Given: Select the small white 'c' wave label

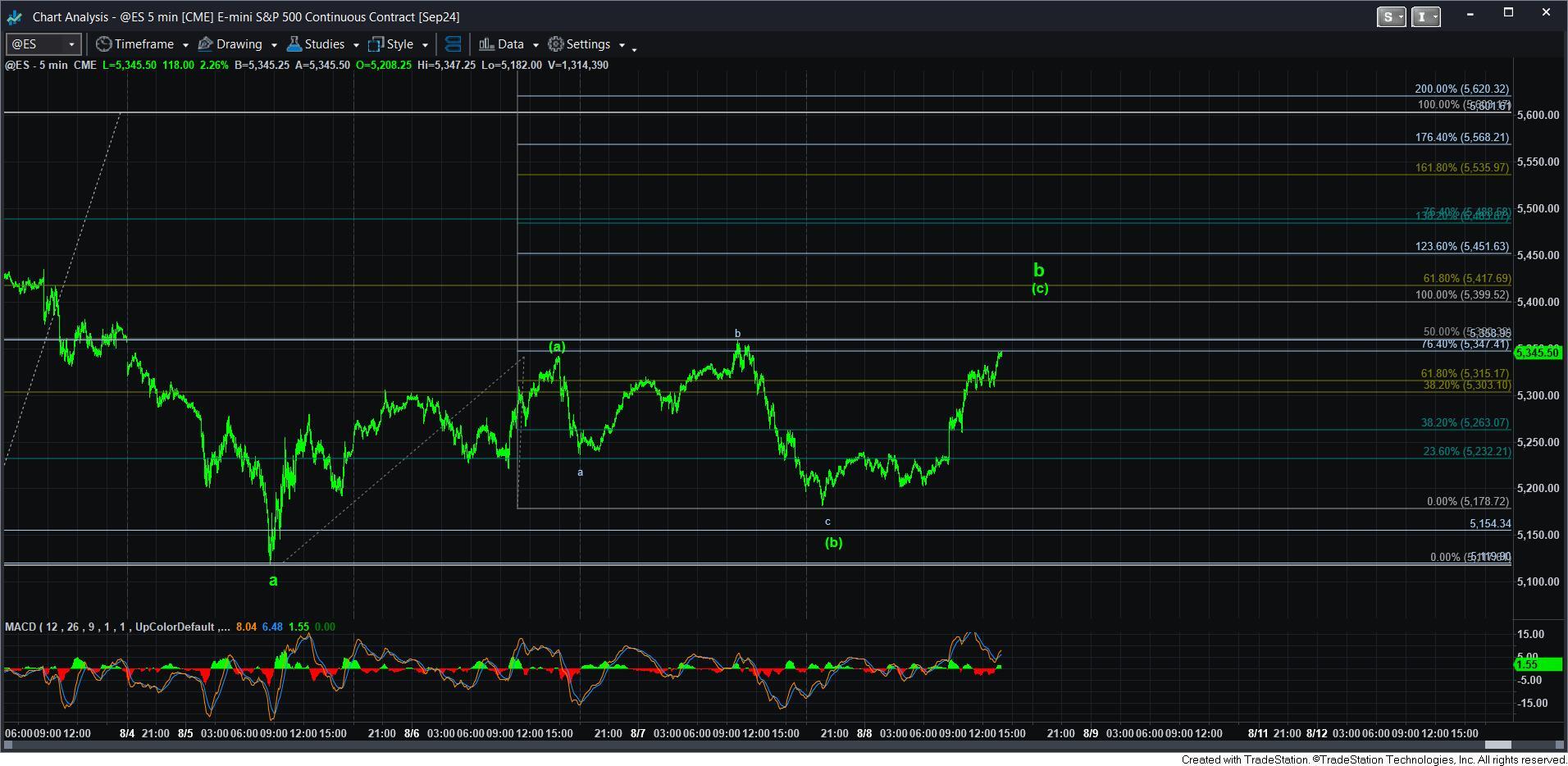Looking at the screenshot, I should coord(827,522).
